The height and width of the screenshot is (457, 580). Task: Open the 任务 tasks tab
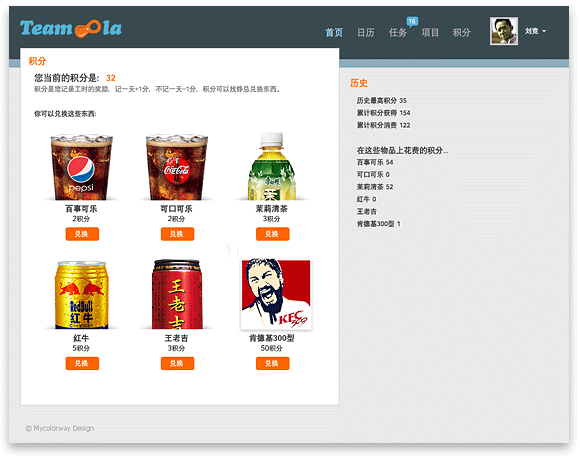(398, 33)
